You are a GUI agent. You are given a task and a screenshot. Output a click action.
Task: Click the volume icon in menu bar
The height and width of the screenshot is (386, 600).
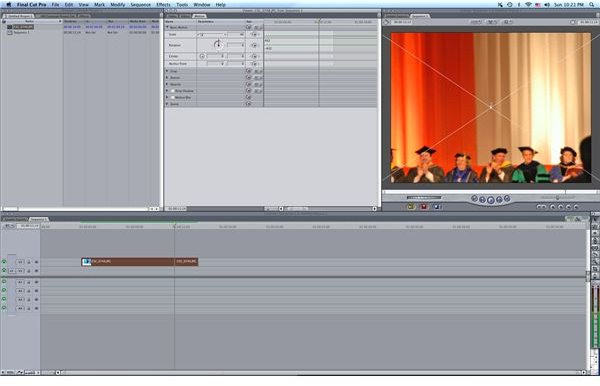[547, 5]
